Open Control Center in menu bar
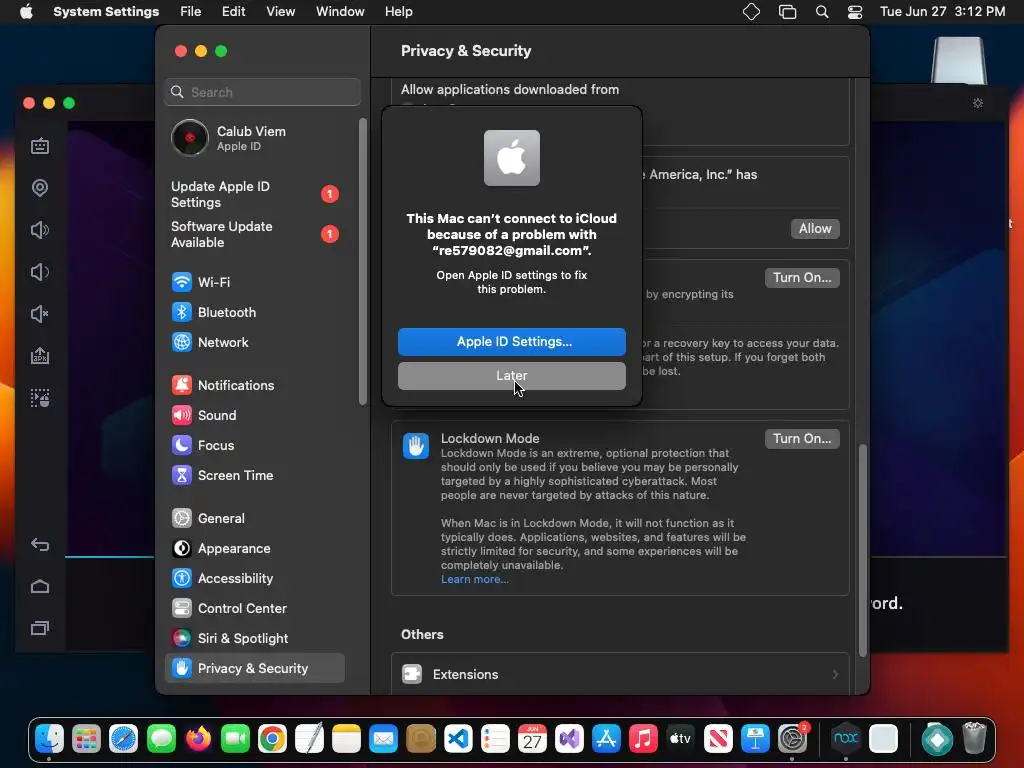Viewport: 1024px width, 768px height. pyautogui.click(x=855, y=12)
